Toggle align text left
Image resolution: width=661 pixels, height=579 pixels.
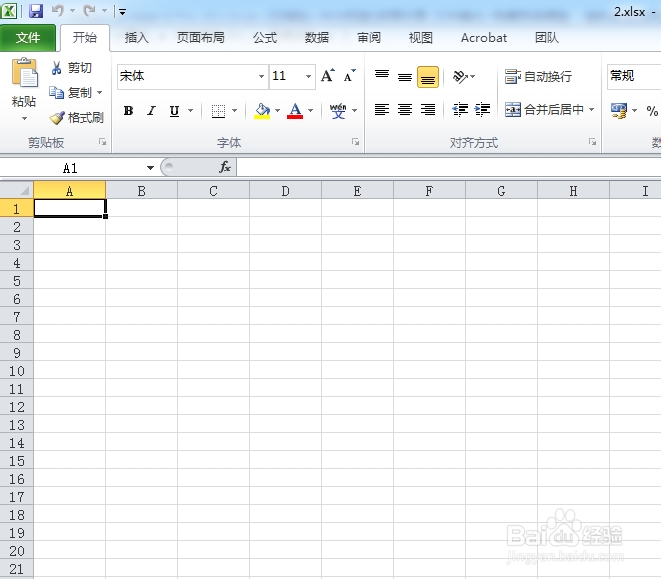(x=382, y=110)
